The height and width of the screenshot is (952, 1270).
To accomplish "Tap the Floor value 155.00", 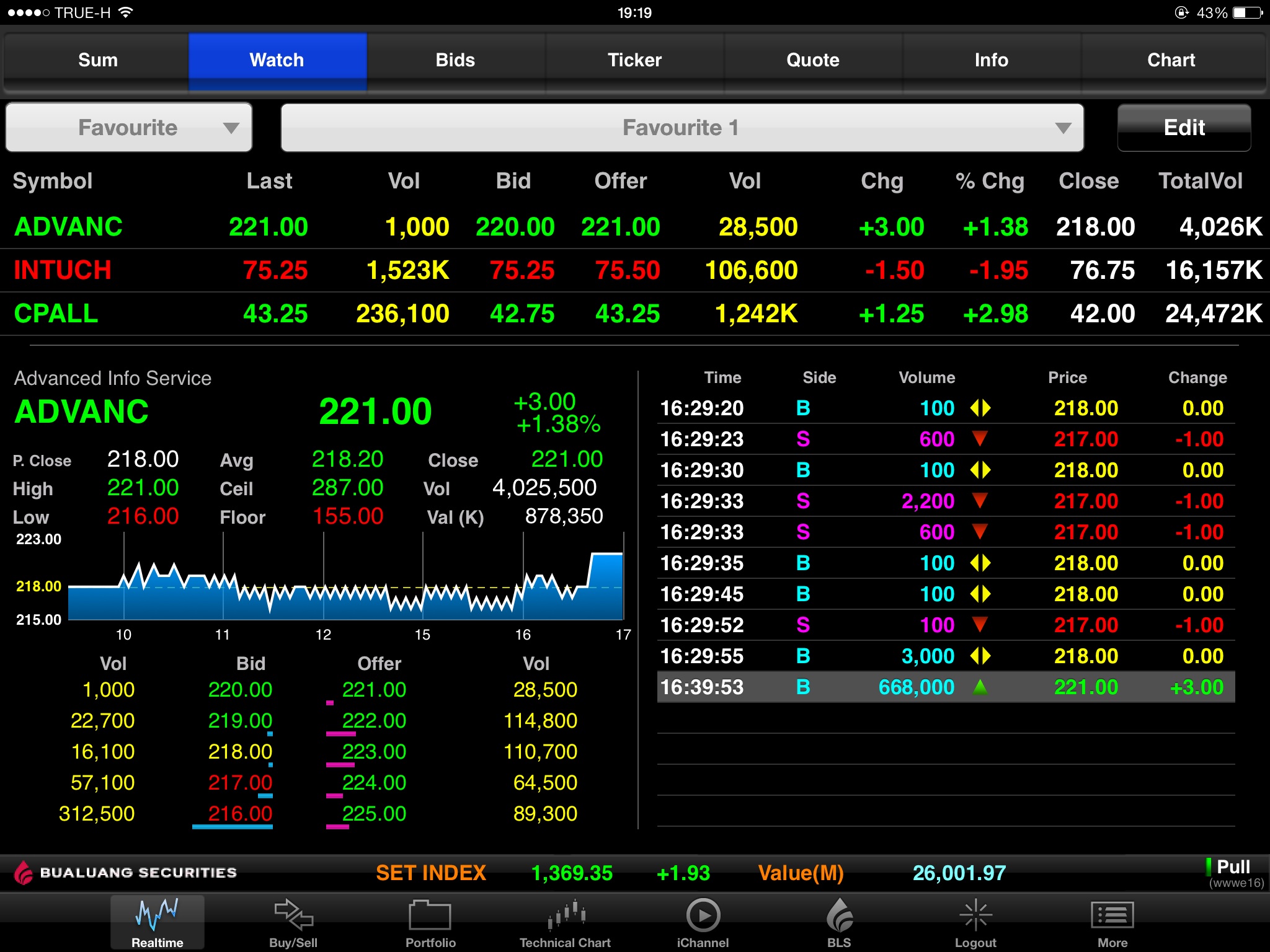I will click(347, 516).
